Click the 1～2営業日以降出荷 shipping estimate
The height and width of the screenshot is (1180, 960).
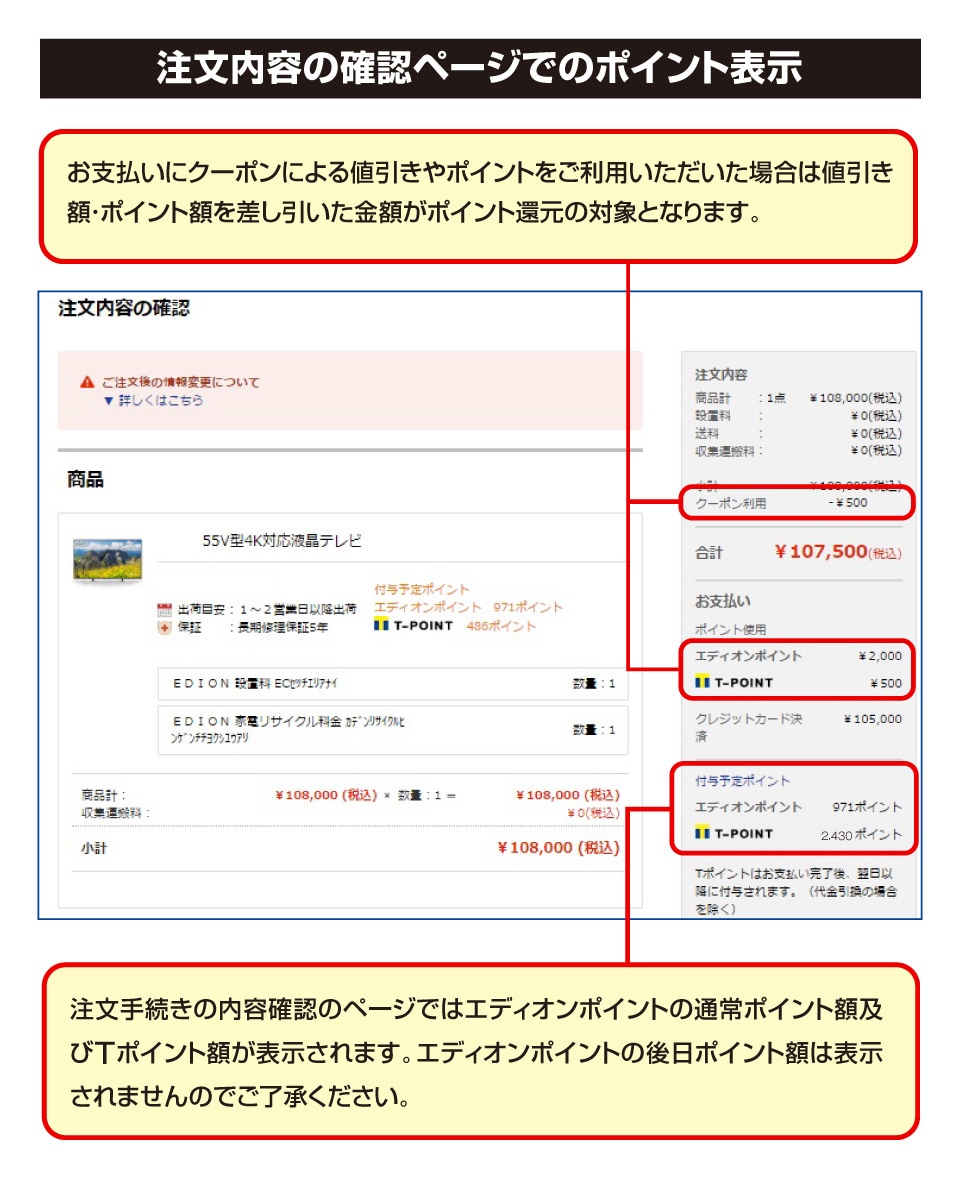(x=299, y=609)
